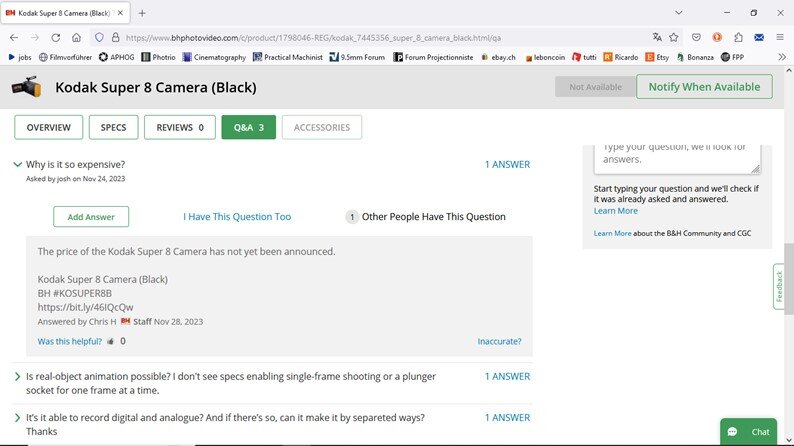The image size is (794, 446).
Task: Expand the real-object animation question
Action: tap(17, 376)
